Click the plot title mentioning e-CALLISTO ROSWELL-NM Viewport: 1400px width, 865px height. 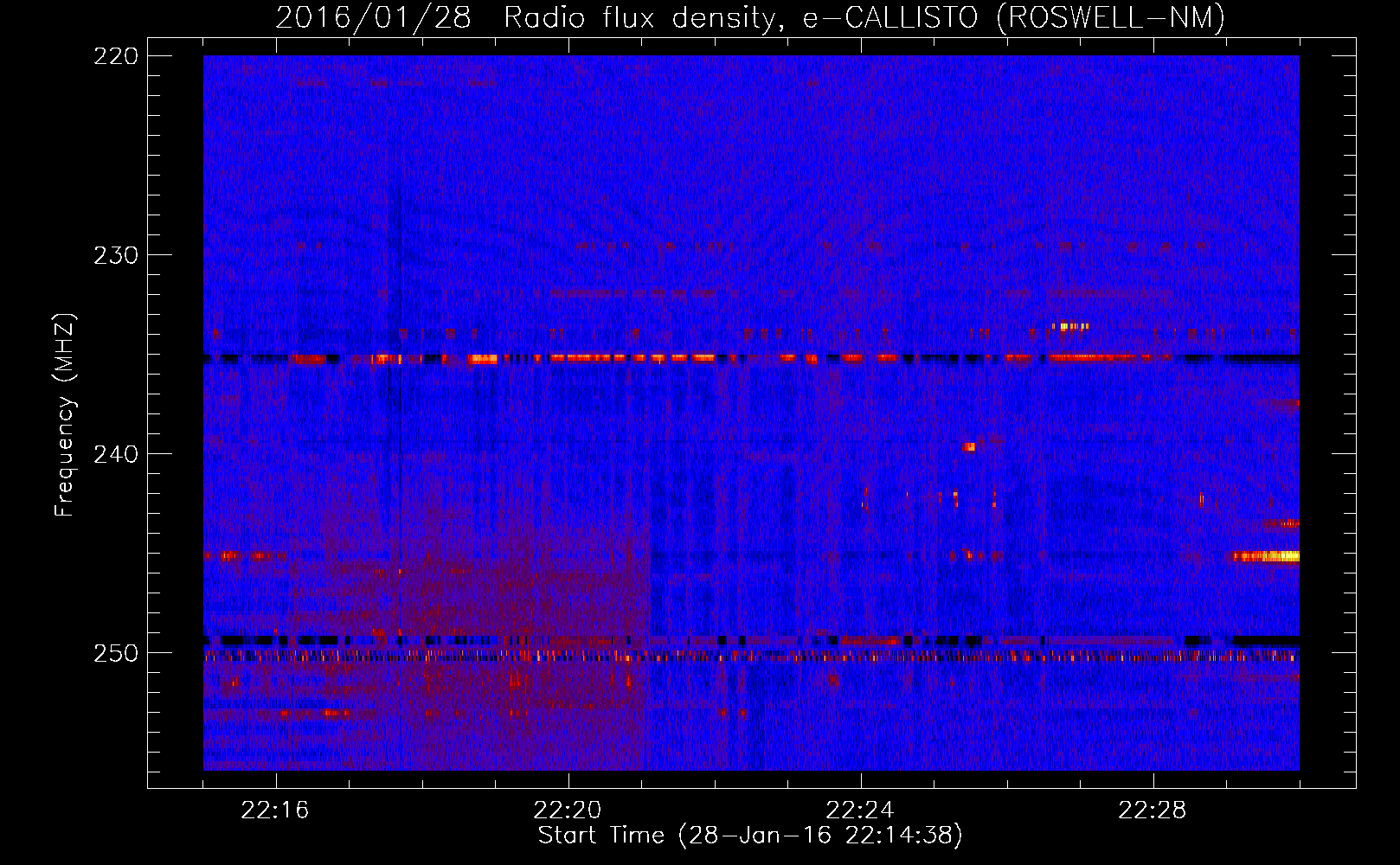pos(750,16)
